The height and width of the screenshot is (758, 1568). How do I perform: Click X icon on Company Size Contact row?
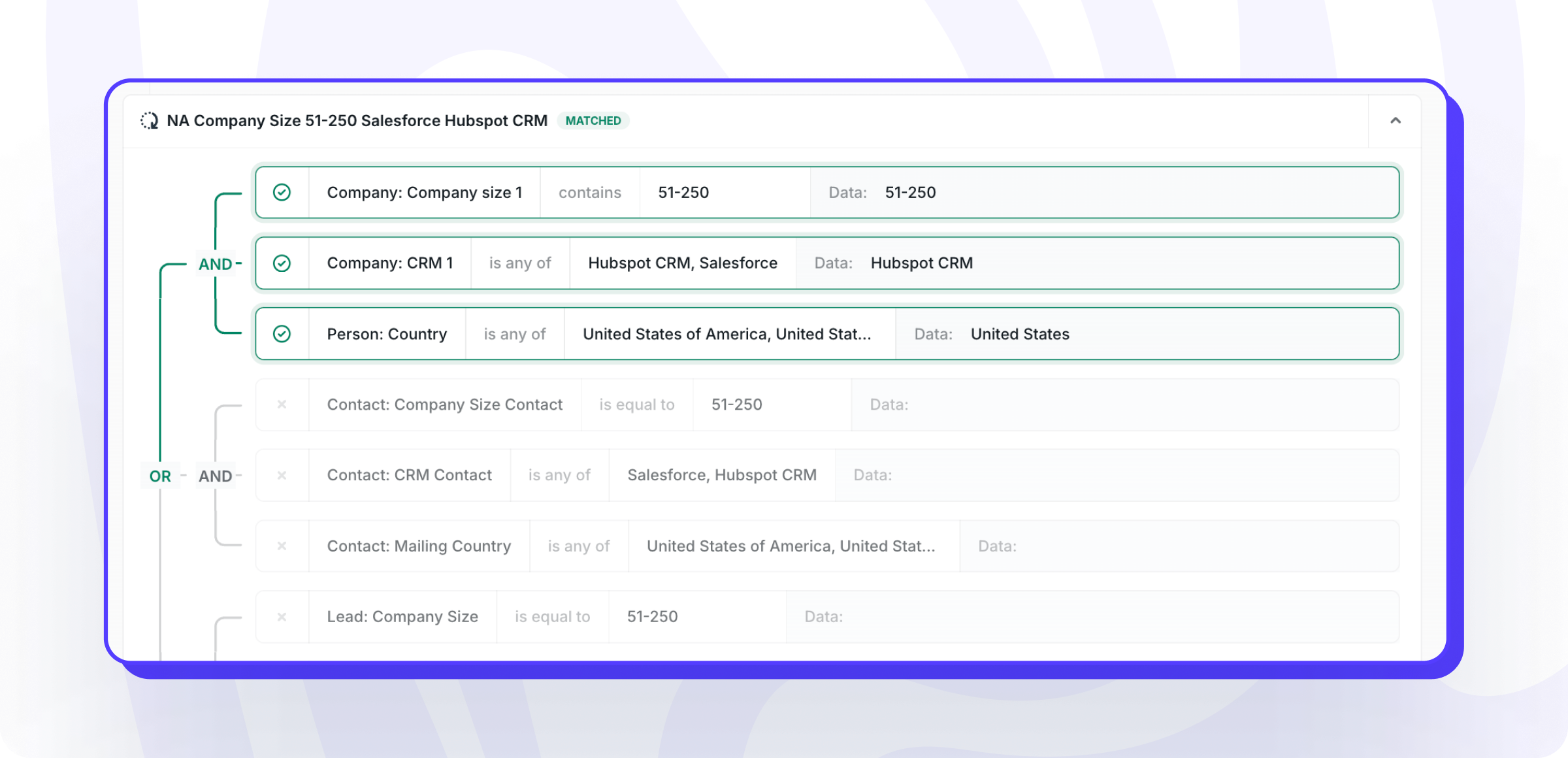point(282,404)
